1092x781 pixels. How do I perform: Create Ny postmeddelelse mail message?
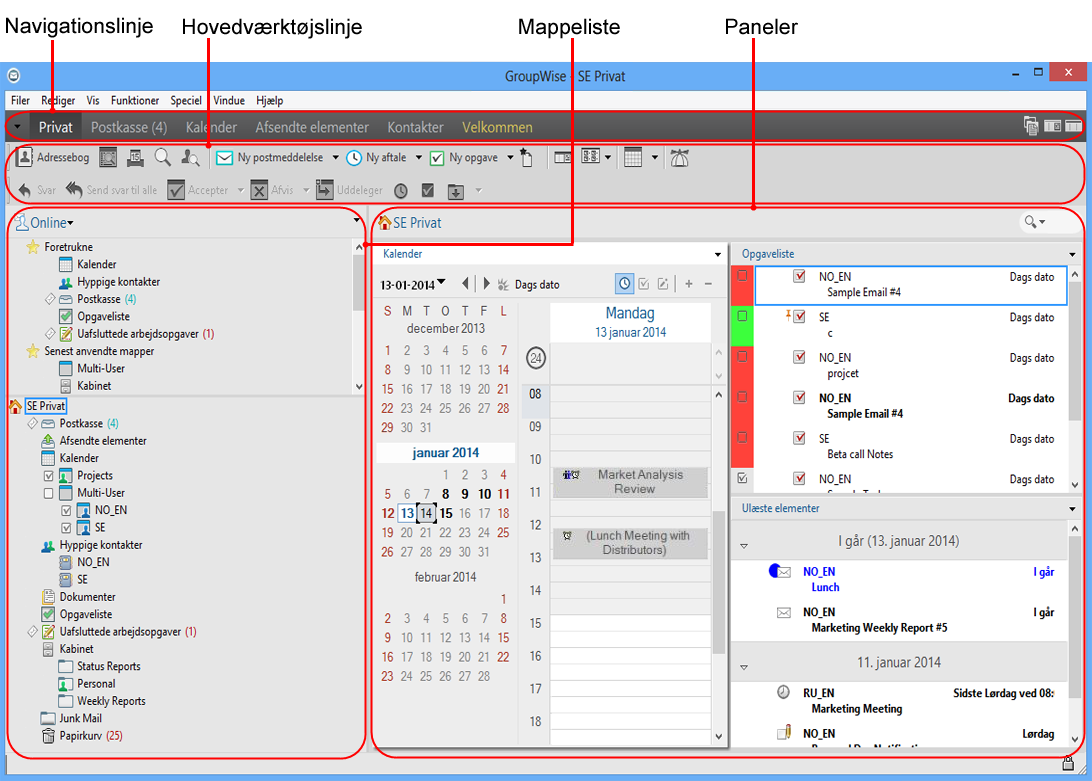[x=270, y=157]
